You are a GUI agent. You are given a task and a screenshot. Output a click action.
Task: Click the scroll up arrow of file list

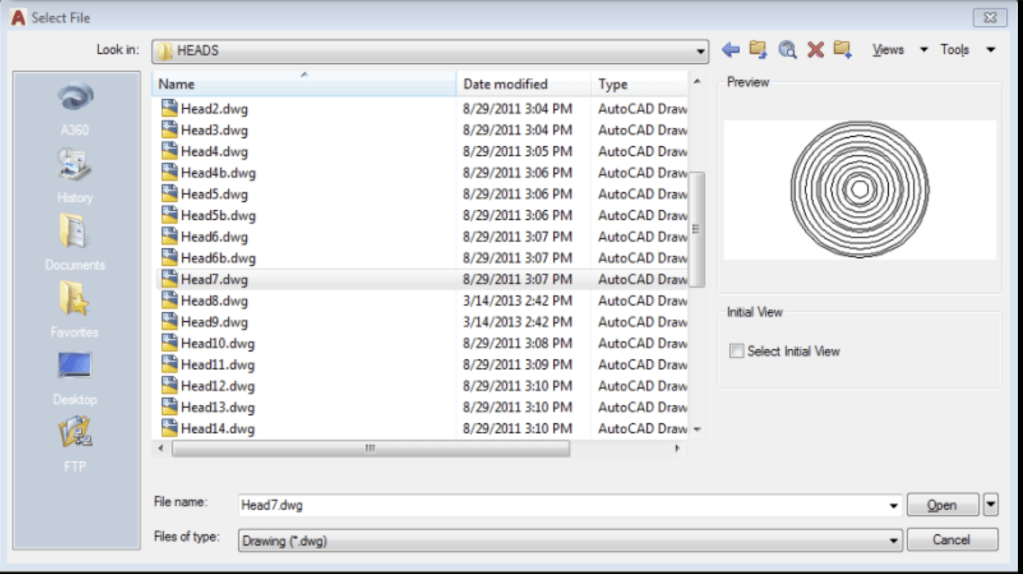697,82
